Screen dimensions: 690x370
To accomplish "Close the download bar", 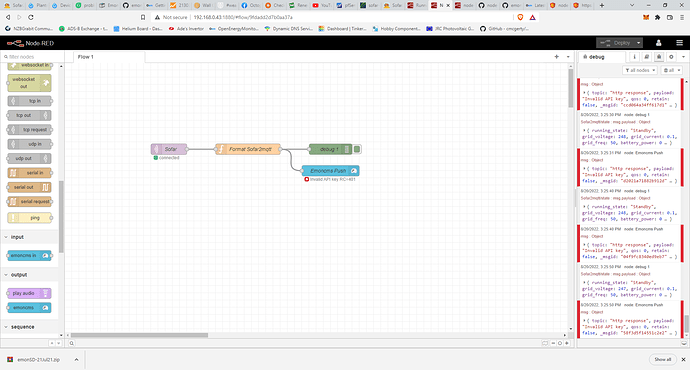I will 683,359.
